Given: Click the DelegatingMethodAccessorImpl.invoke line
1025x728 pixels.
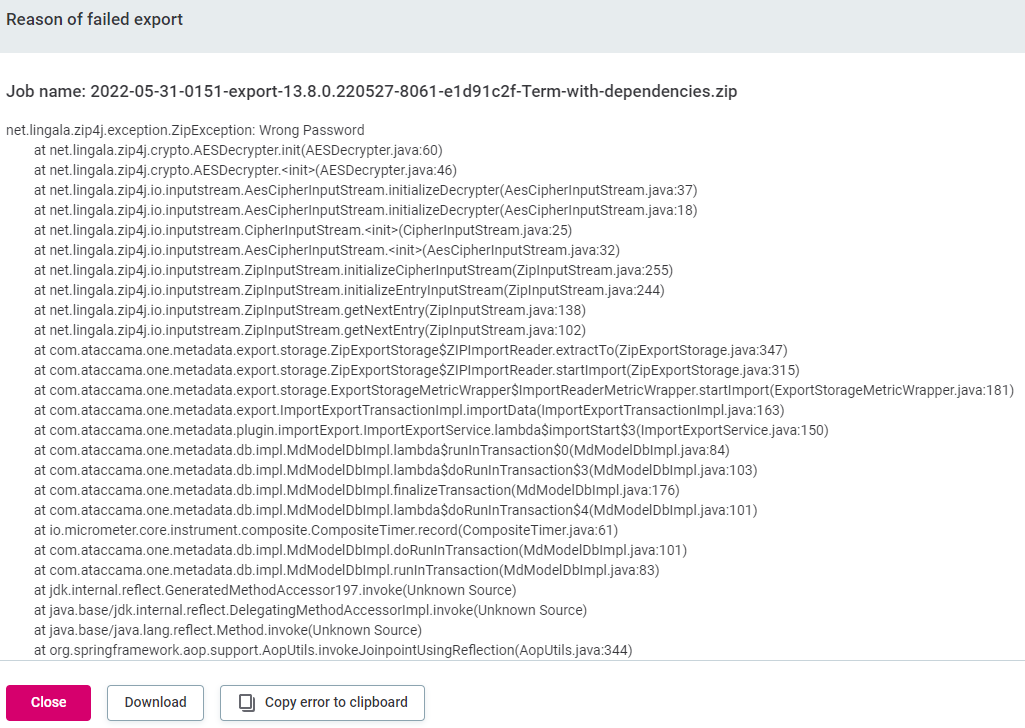Looking at the screenshot, I should click(x=310, y=610).
